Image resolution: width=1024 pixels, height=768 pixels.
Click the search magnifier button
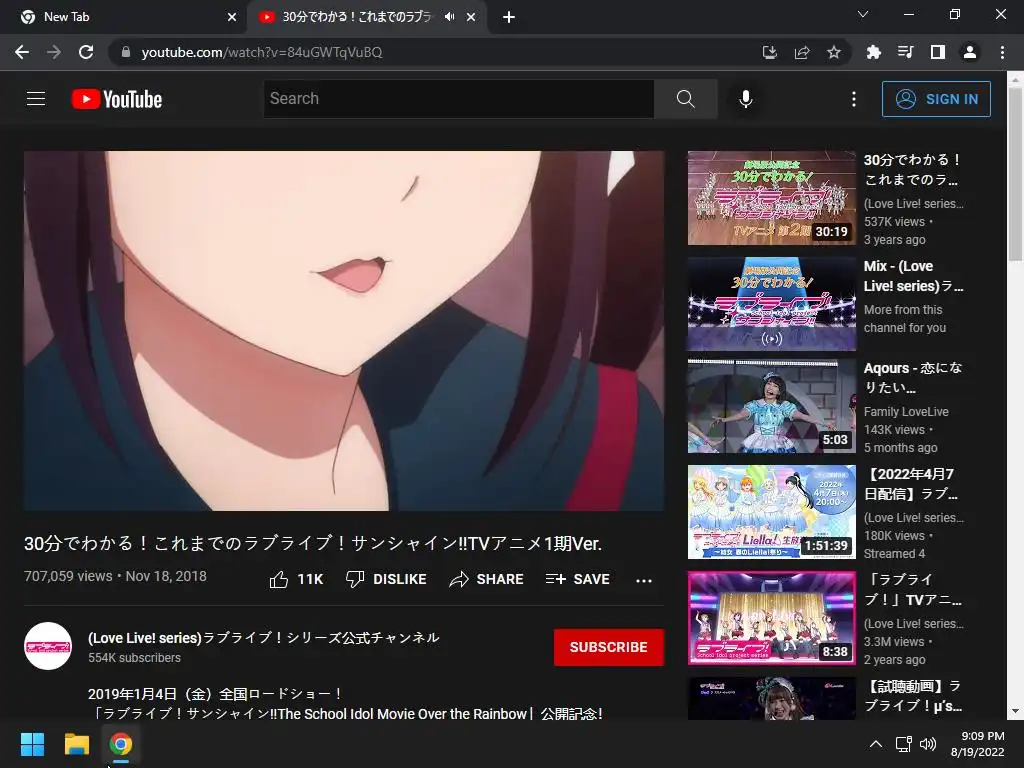click(686, 99)
